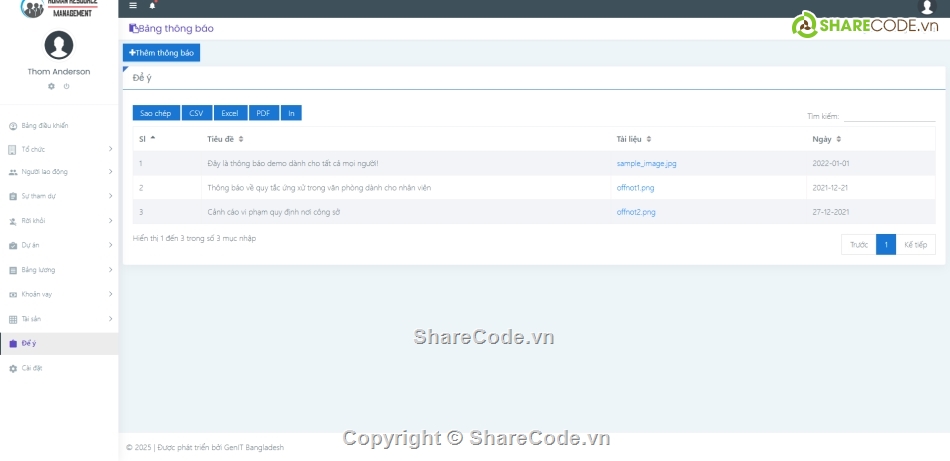950x461 pixels.
Task: Toggle the hamburger sidebar menu icon
Action: [x=133, y=5]
